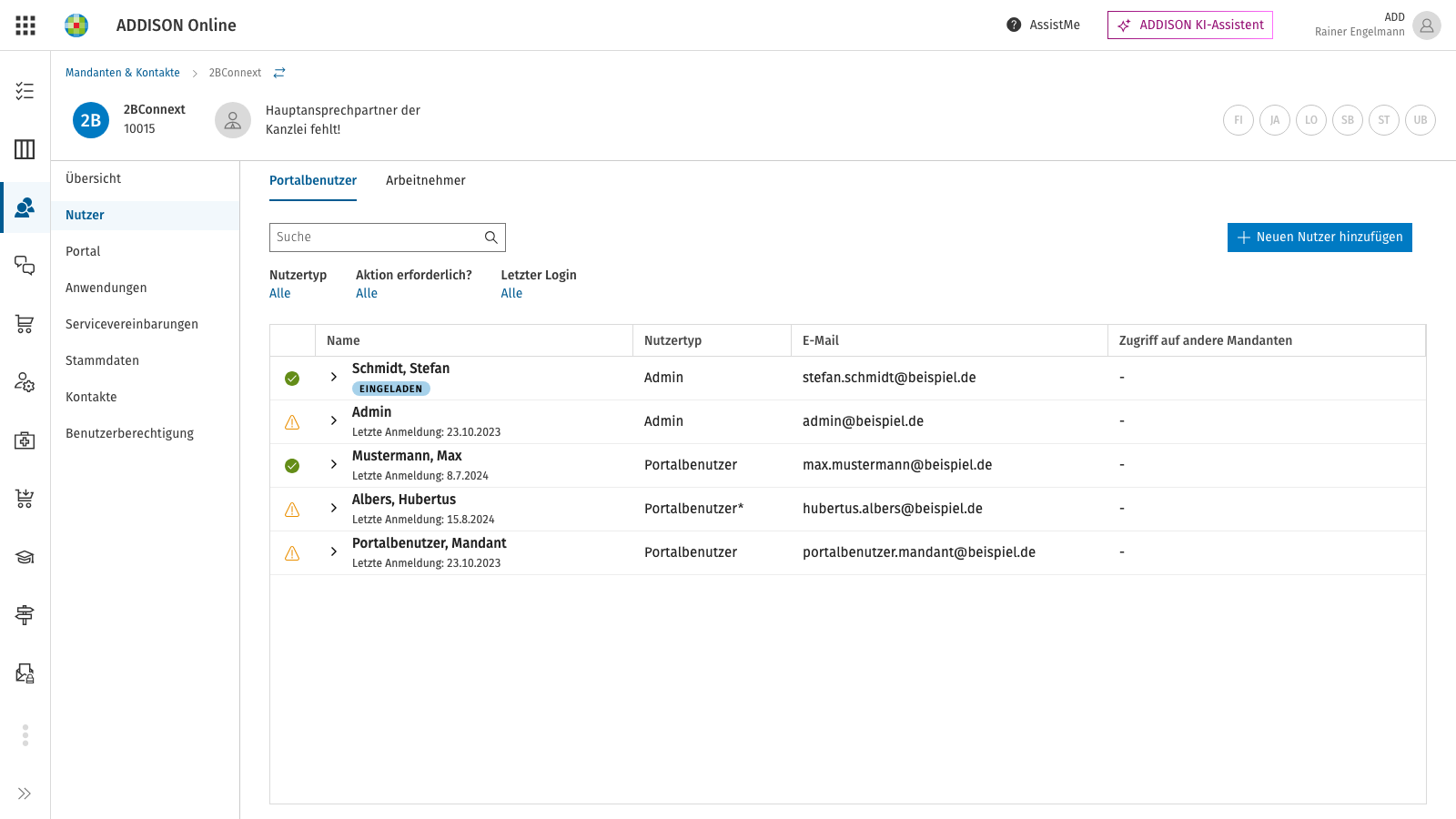Click the green check for Mustermann, Max
This screenshot has height=819, width=1456.
click(x=292, y=466)
